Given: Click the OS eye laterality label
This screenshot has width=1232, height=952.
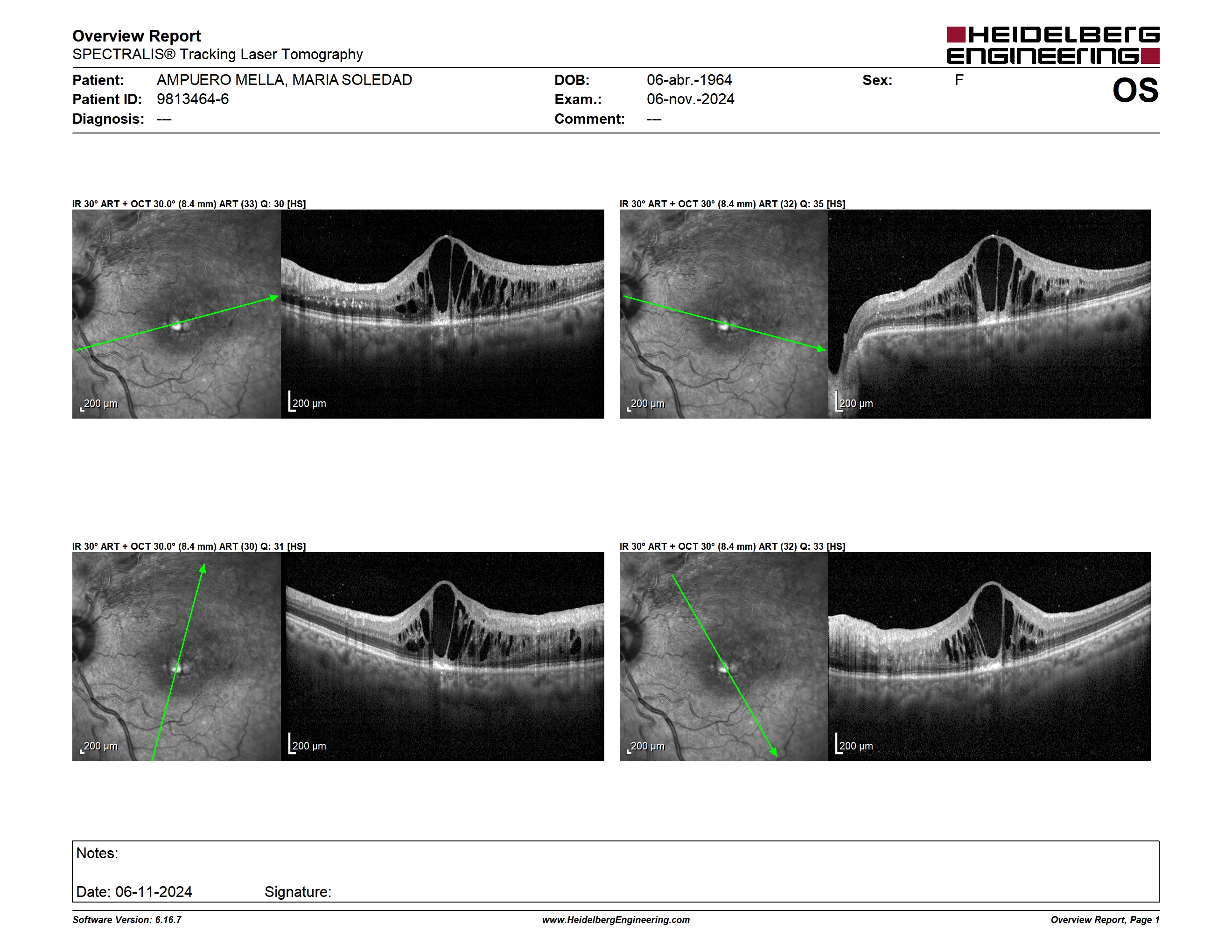Looking at the screenshot, I should click(x=1135, y=90).
